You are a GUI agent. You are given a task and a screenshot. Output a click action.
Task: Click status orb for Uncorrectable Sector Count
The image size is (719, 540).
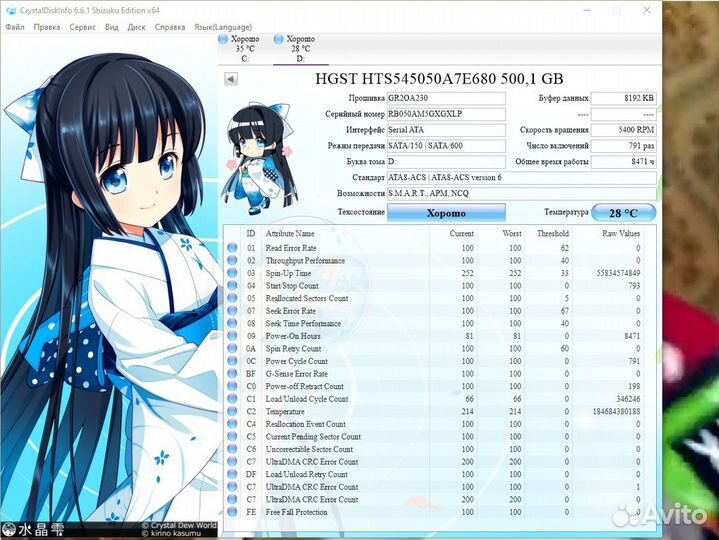click(x=232, y=449)
